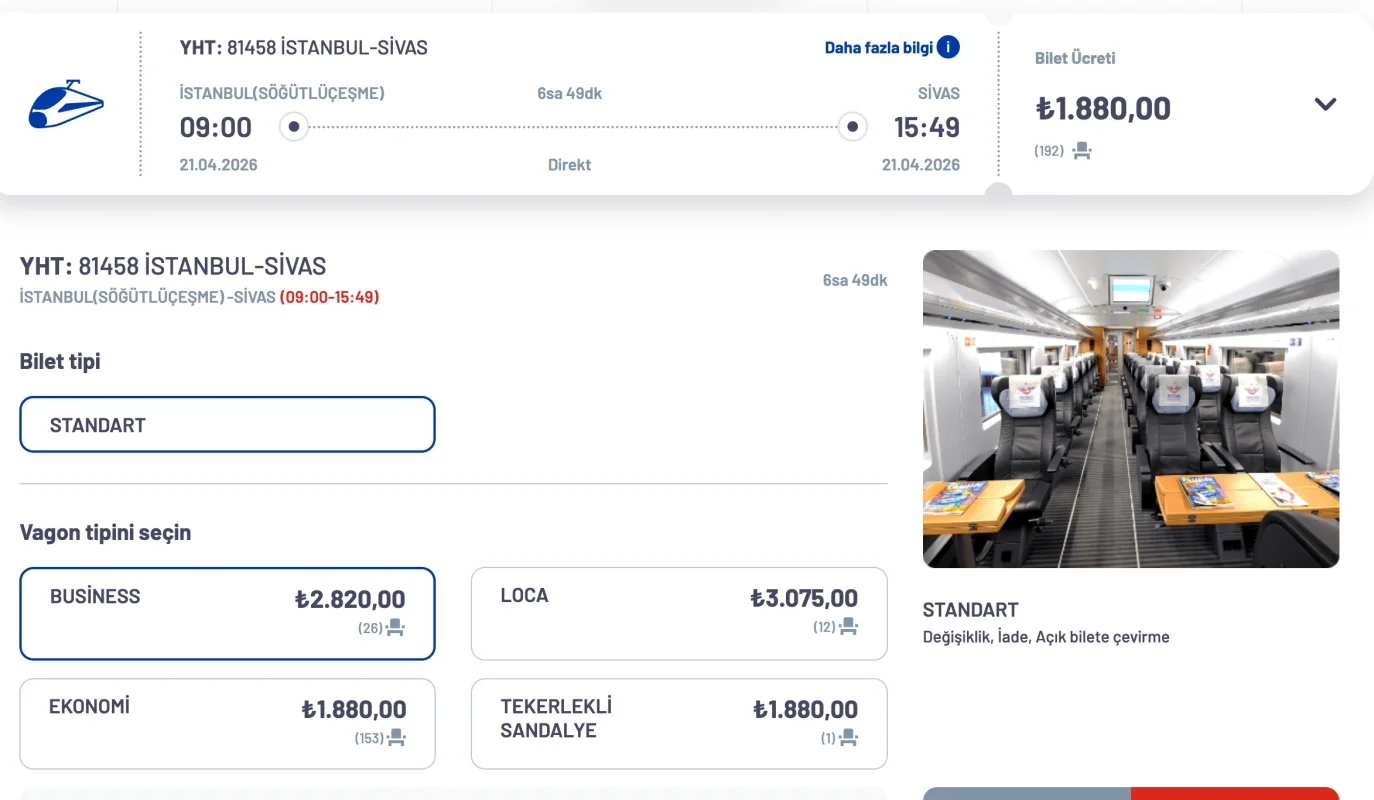1374x800 pixels.
Task: Select the Loca wagon type
Action: pos(679,614)
